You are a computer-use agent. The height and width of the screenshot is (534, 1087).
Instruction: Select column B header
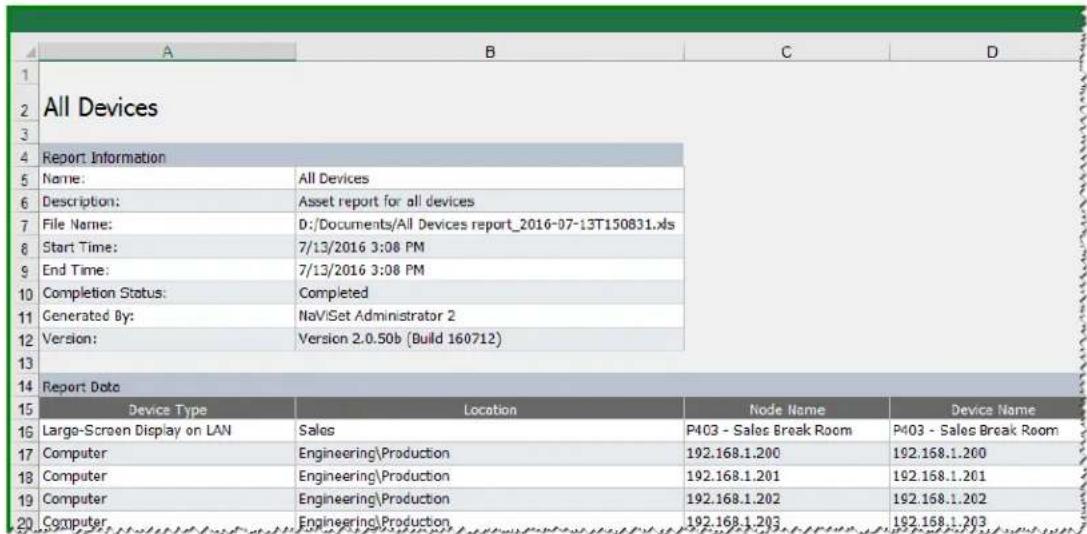(489, 51)
